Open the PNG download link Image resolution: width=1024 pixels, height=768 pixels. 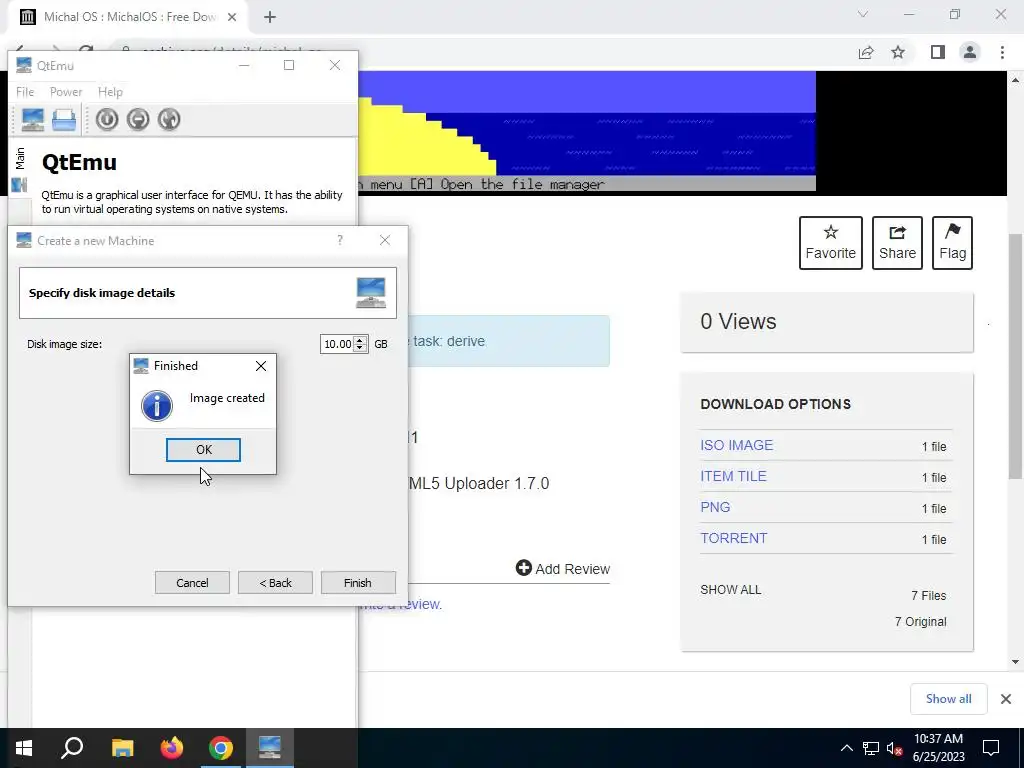715,507
